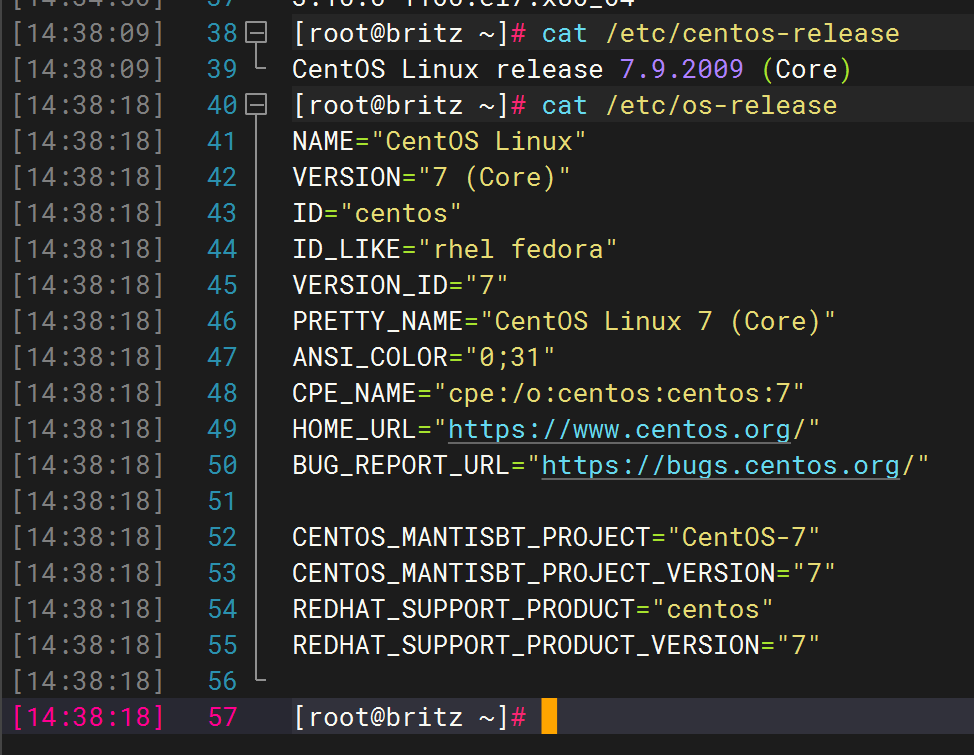Click the CPE_NAME line
The width and height of the screenshot is (974, 755).
click(x=548, y=393)
